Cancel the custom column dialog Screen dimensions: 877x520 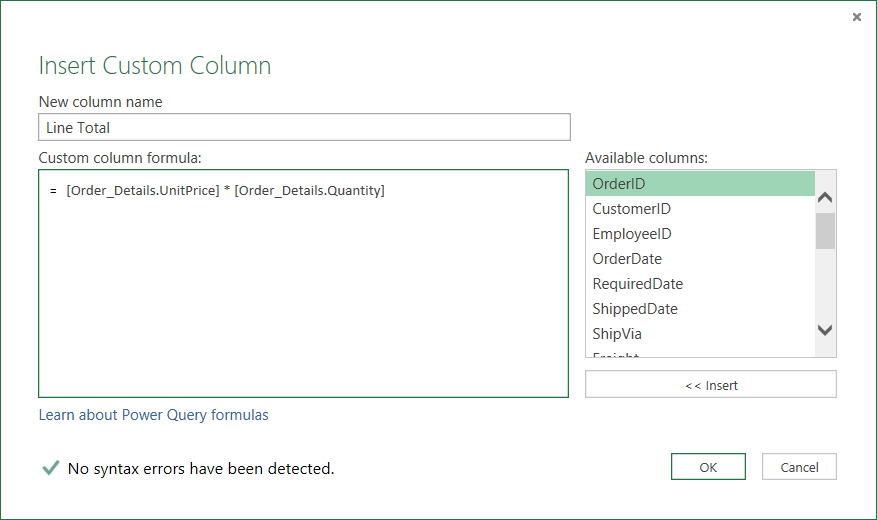click(799, 467)
